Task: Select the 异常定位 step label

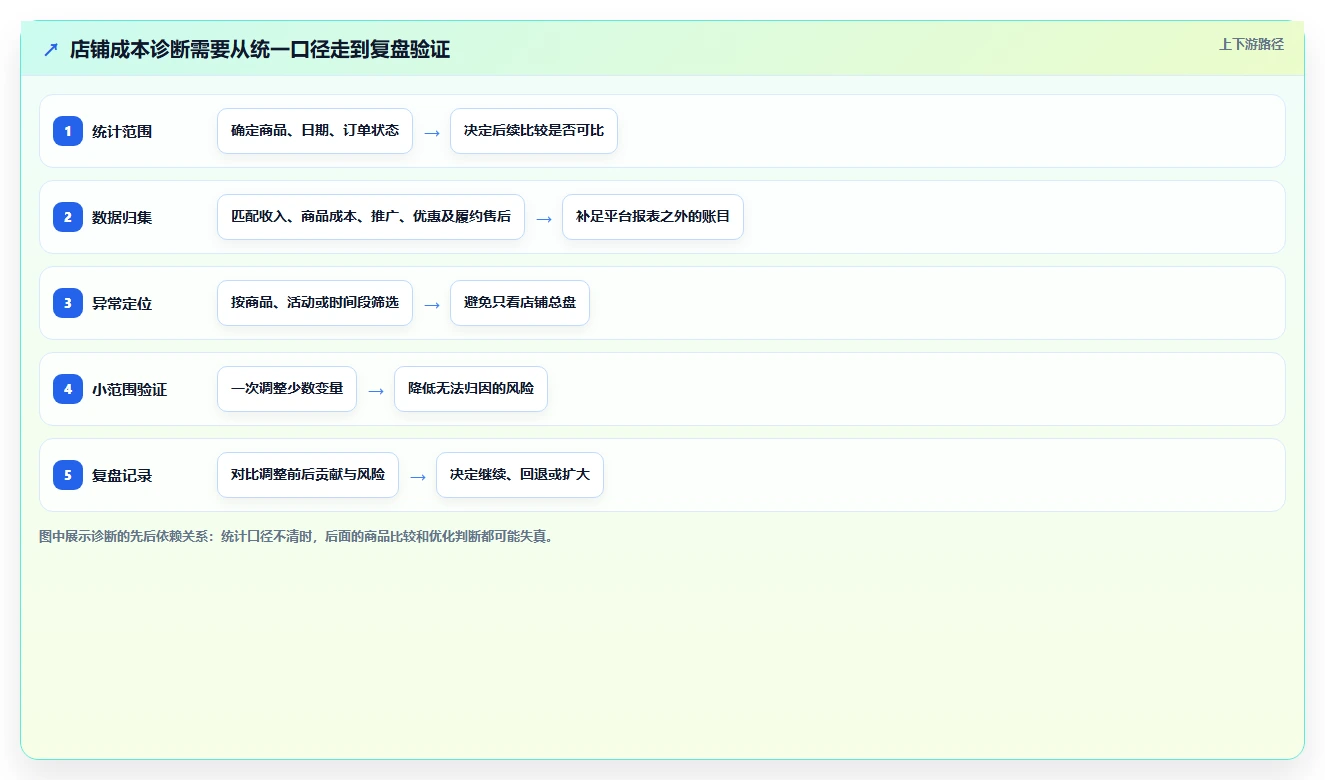Action: coord(122,303)
